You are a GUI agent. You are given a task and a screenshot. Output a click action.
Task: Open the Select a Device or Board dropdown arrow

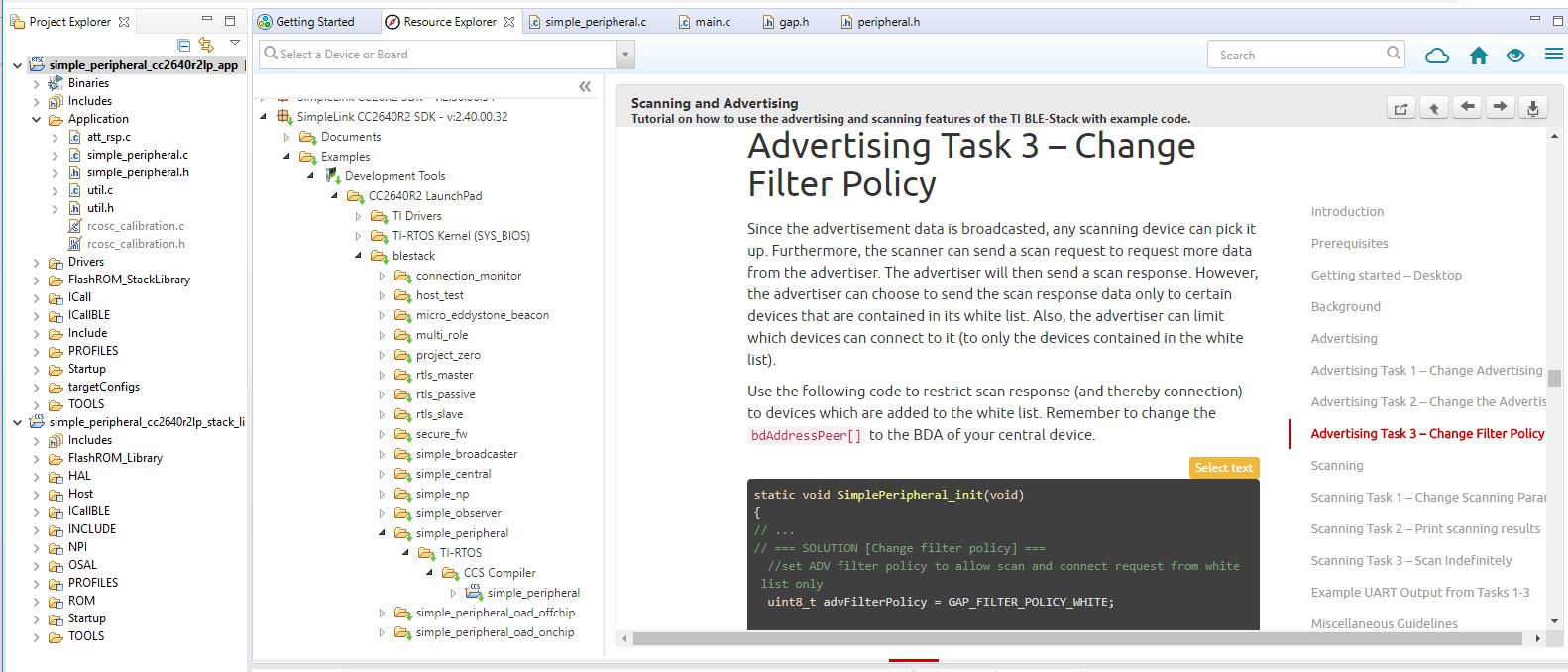[x=624, y=55]
